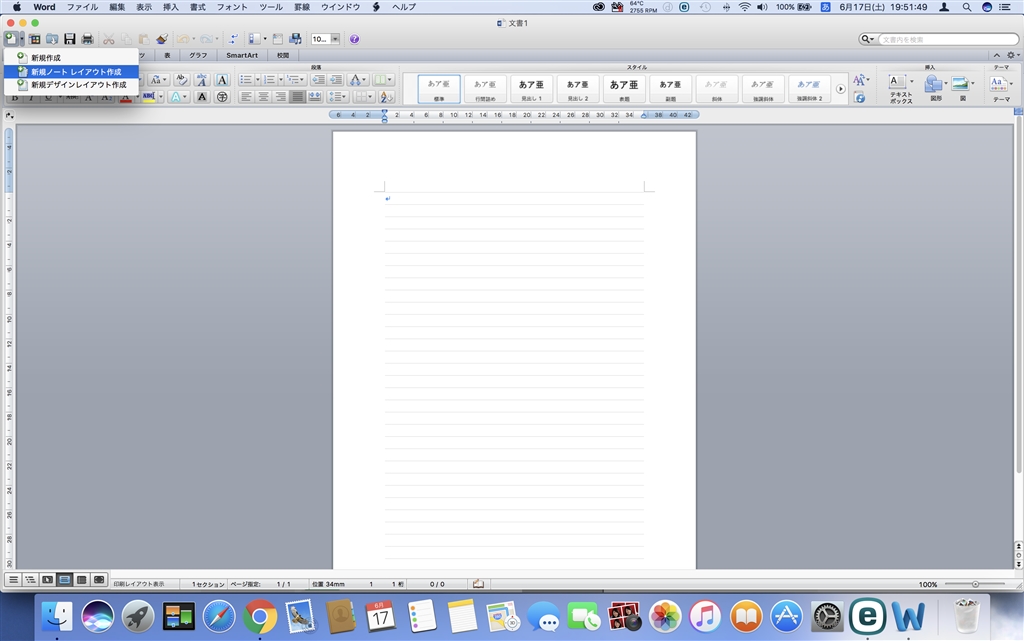Open the zoom percentage combo box
This screenshot has width=1024, height=641.
pyautogui.click(x=325, y=39)
